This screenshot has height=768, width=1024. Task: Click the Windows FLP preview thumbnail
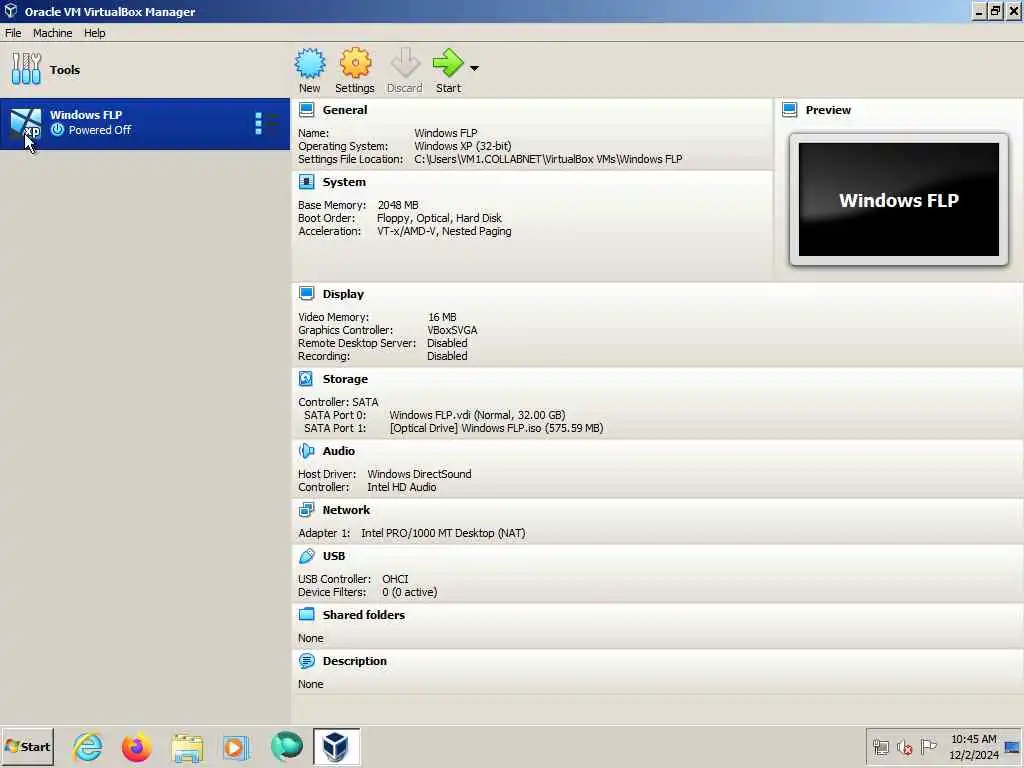tap(899, 200)
